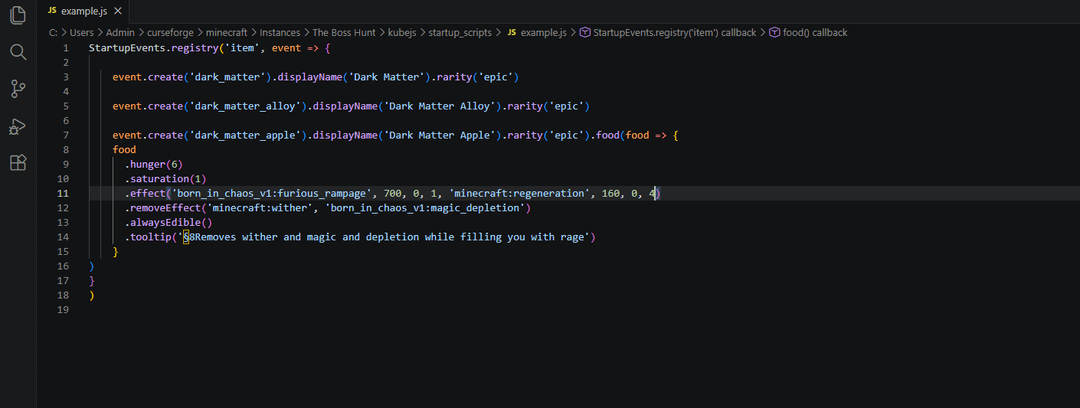Open the Search view icon
Viewport: 1080px width, 408px height.
point(17,52)
